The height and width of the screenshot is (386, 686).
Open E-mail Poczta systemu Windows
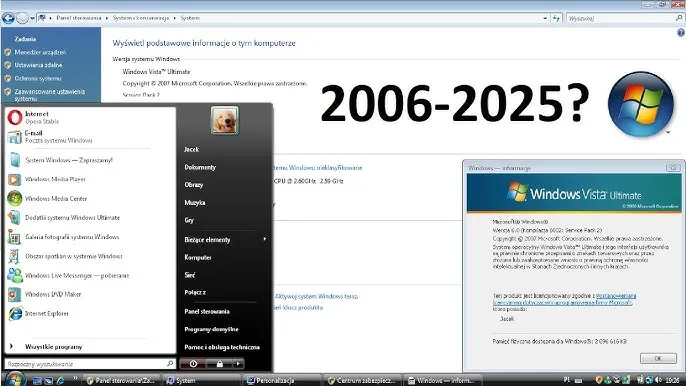pos(90,137)
